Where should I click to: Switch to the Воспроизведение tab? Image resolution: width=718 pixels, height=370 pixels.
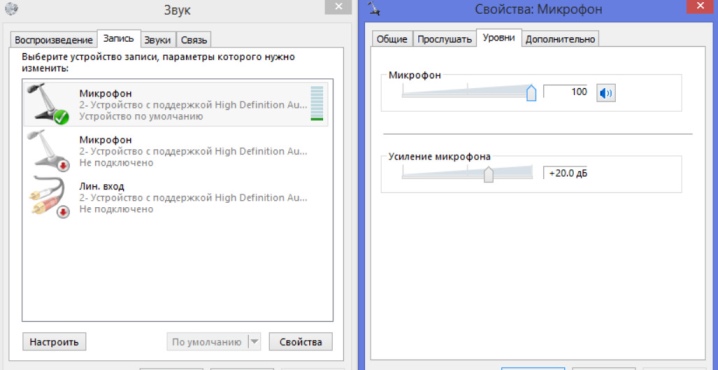pyautogui.click(x=53, y=40)
